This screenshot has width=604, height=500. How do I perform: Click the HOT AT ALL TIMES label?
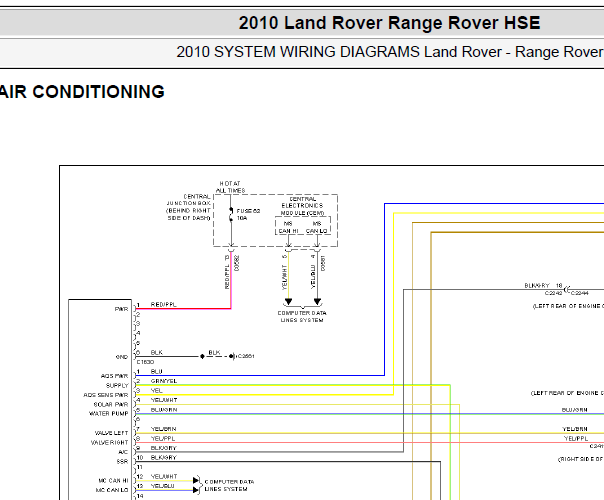[230, 187]
